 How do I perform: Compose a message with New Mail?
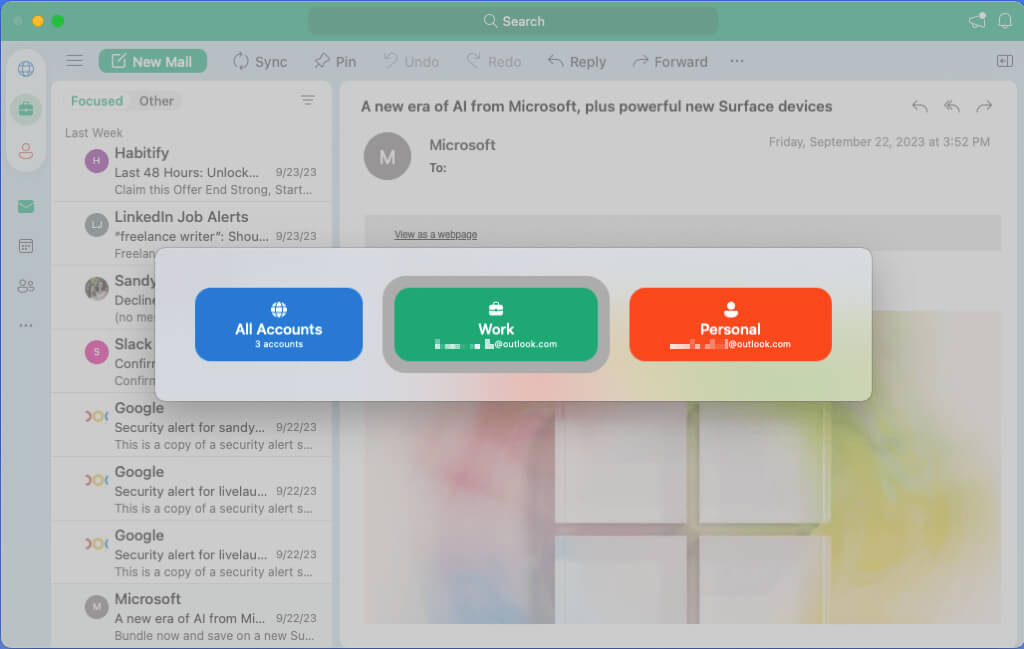153,61
